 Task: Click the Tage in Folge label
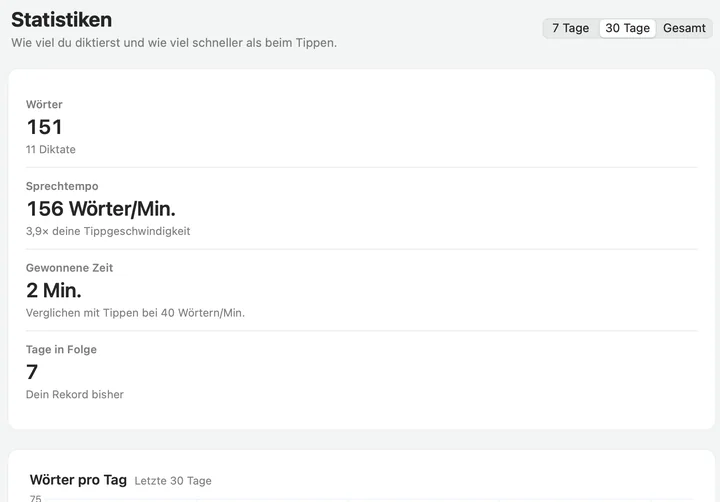[x=61, y=350]
